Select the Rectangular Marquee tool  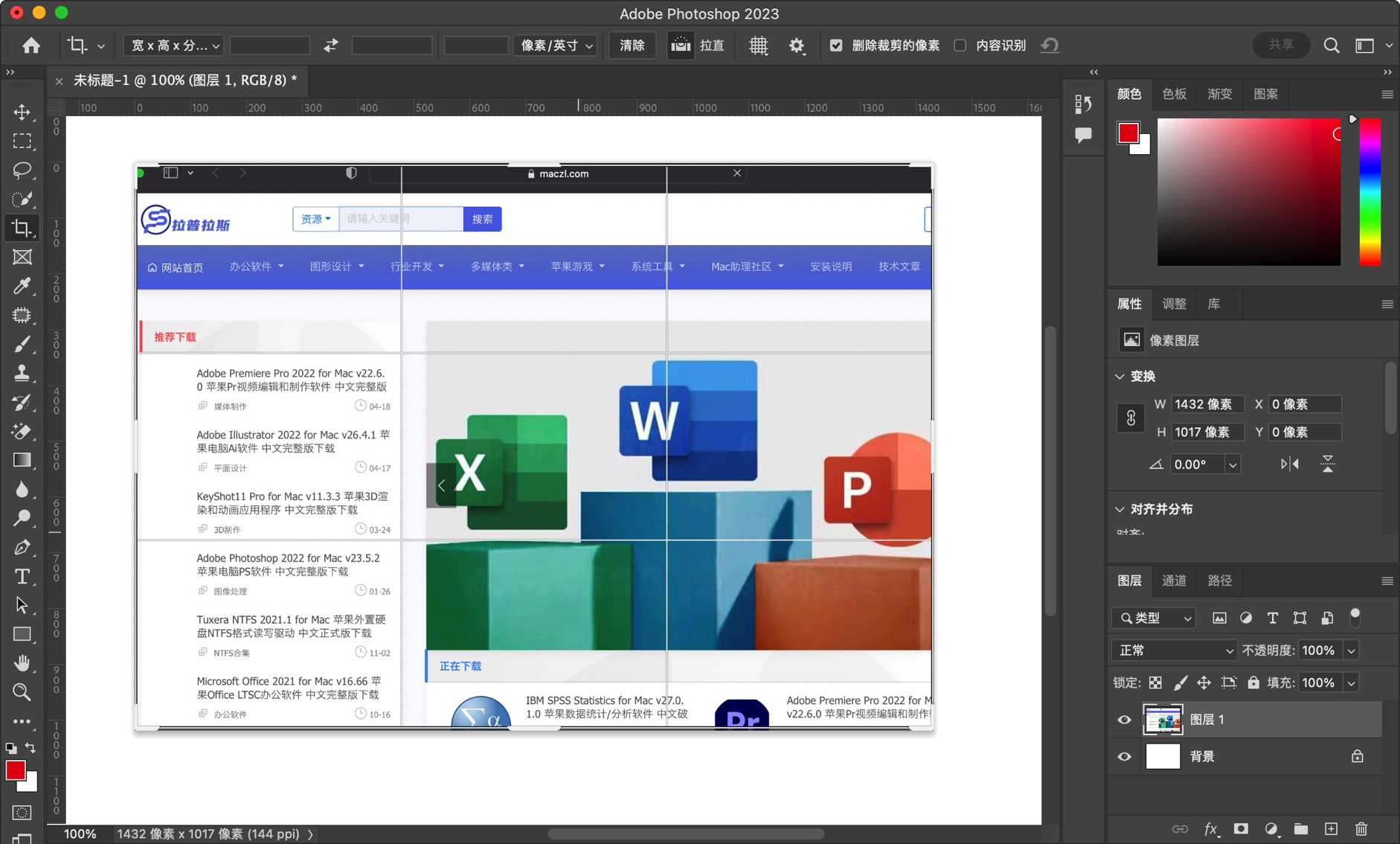tap(22, 141)
